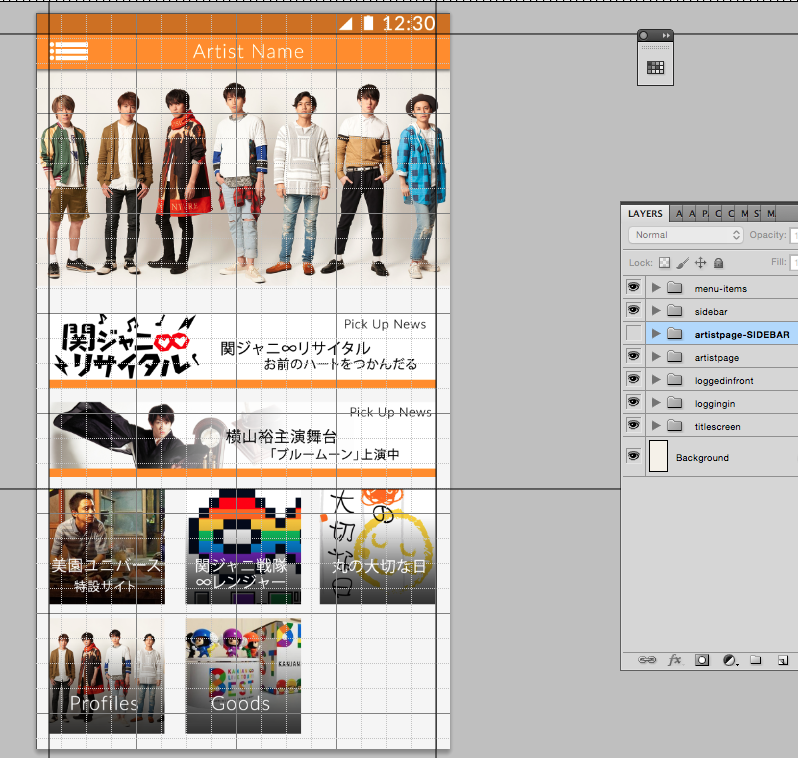Add a layer mask
798x758 pixels.
(702, 660)
